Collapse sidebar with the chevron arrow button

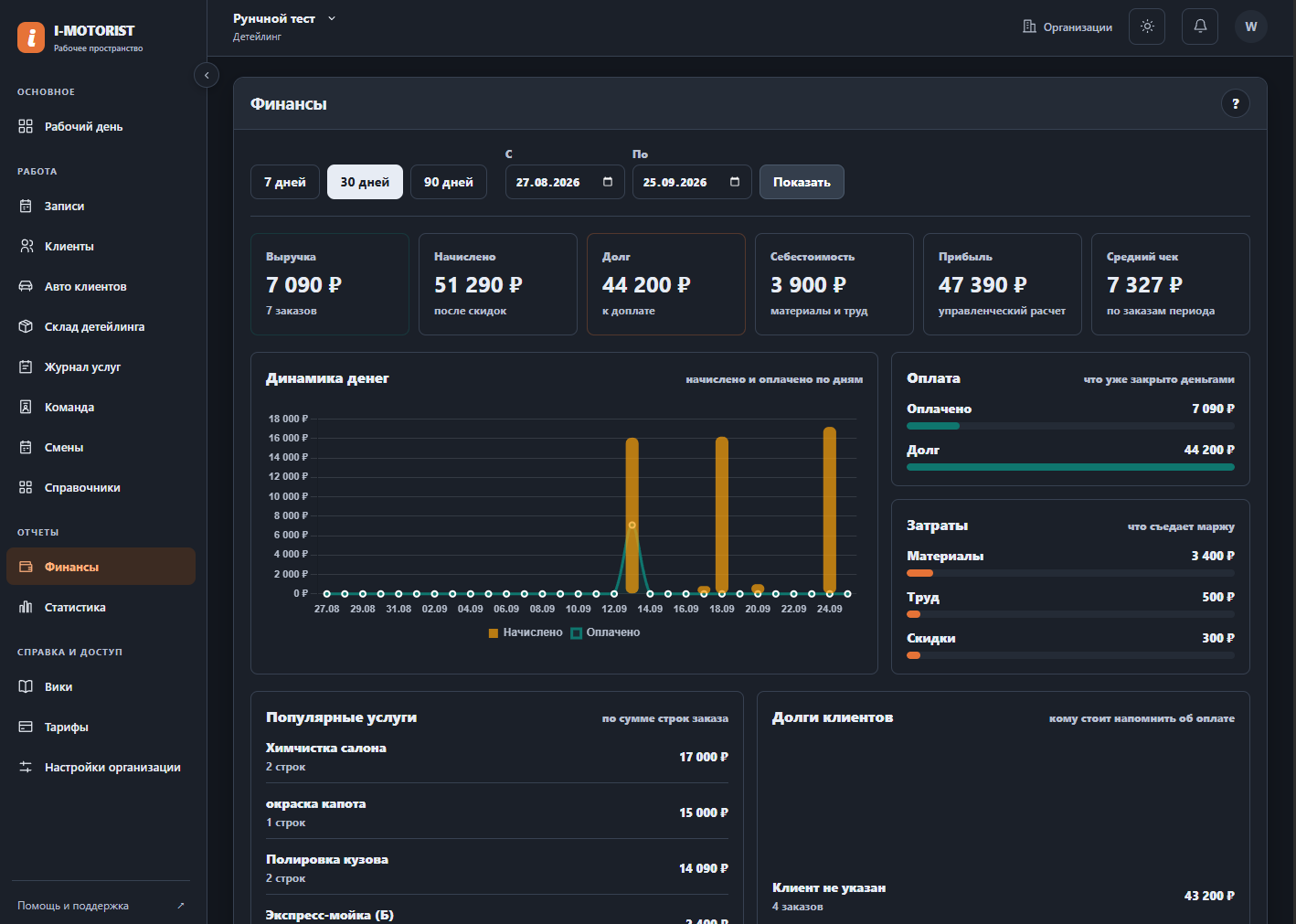pos(207,75)
